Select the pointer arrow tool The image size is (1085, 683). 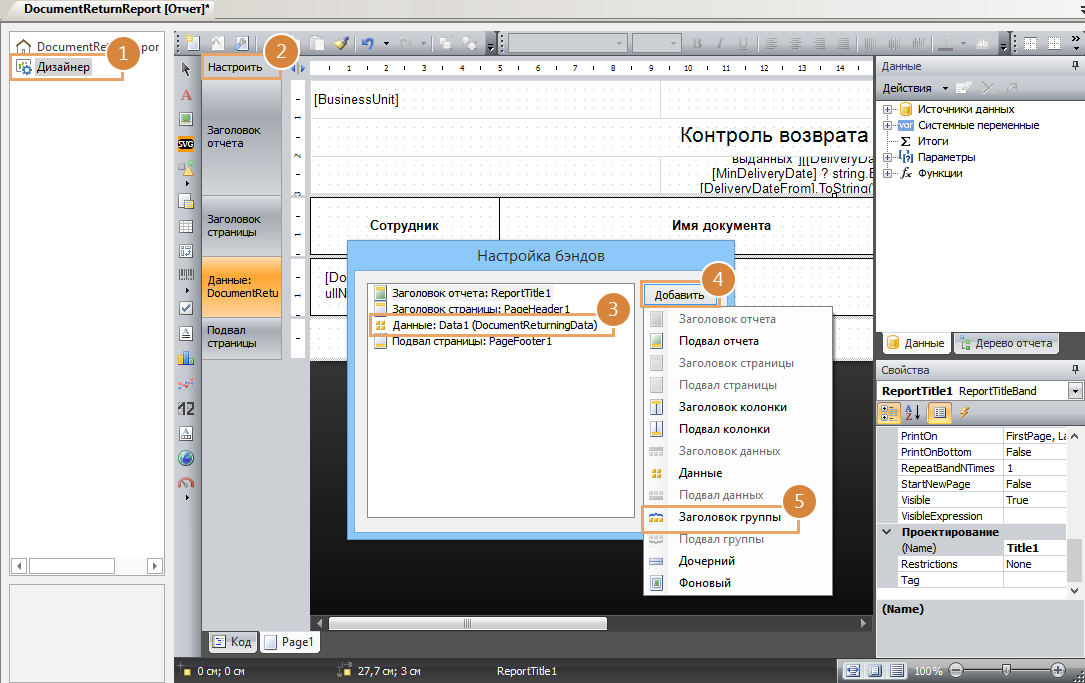tap(186, 70)
